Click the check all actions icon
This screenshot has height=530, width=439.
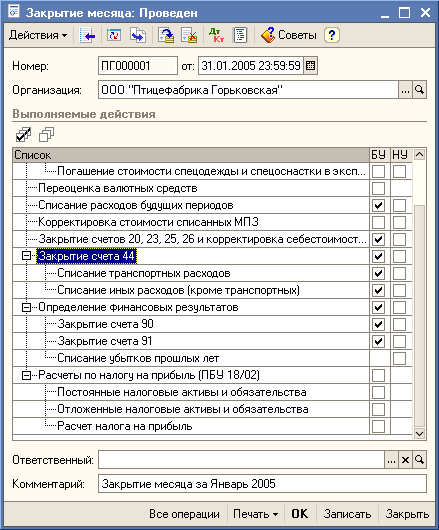(x=23, y=135)
